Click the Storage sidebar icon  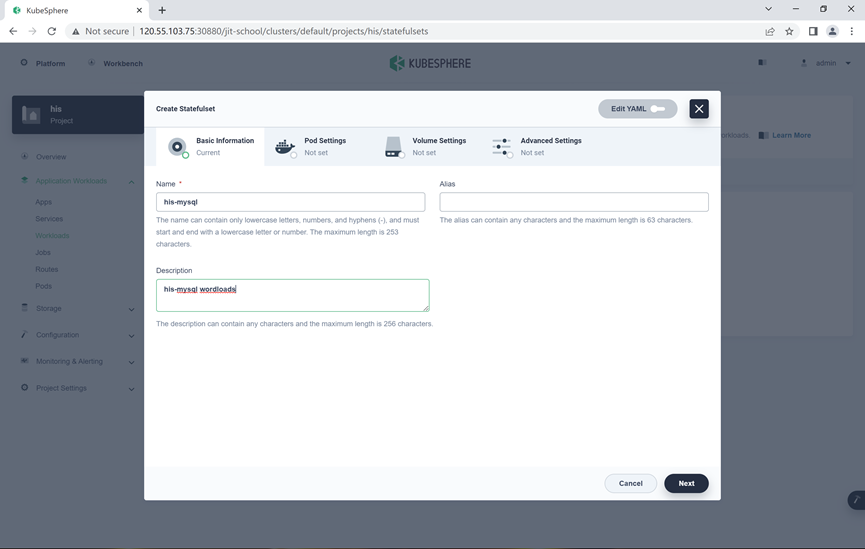[24, 307]
